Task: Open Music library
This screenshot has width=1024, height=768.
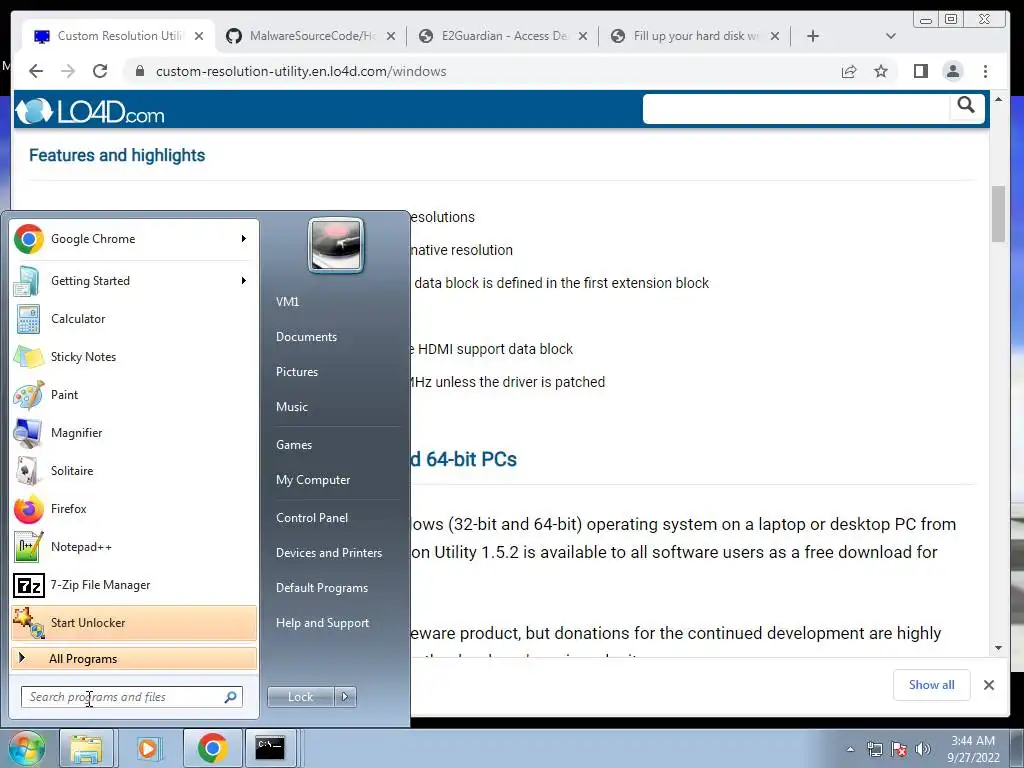Action: tap(292, 407)
